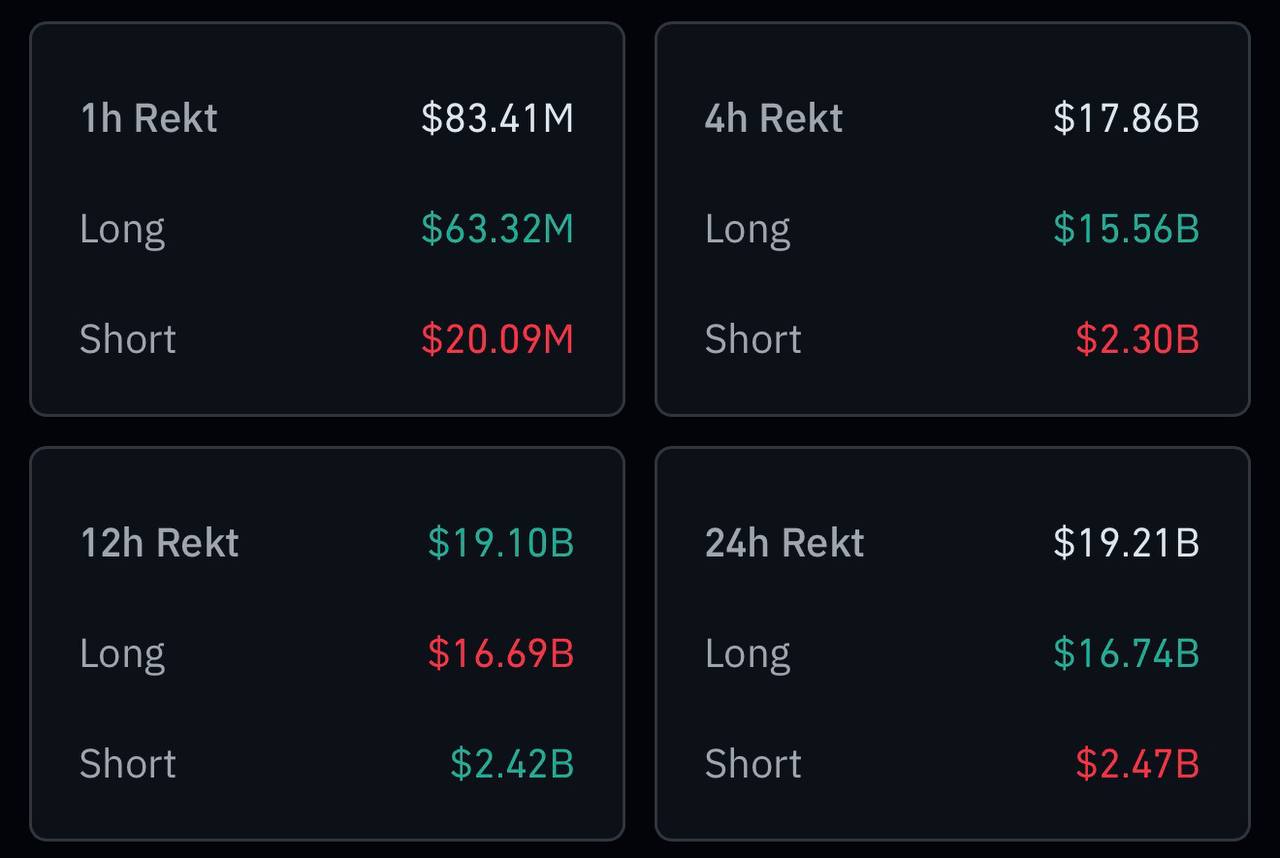Select the $16.74B long value

point(1126,653)
